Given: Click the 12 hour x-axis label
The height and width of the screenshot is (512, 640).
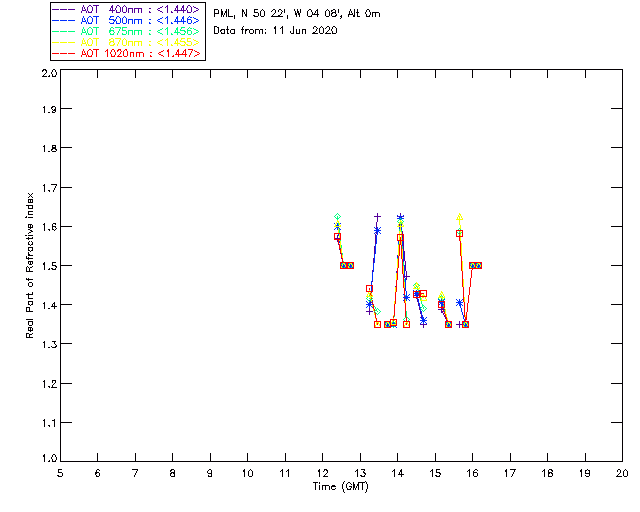Looking at the screenshot, I should [322, 473].
